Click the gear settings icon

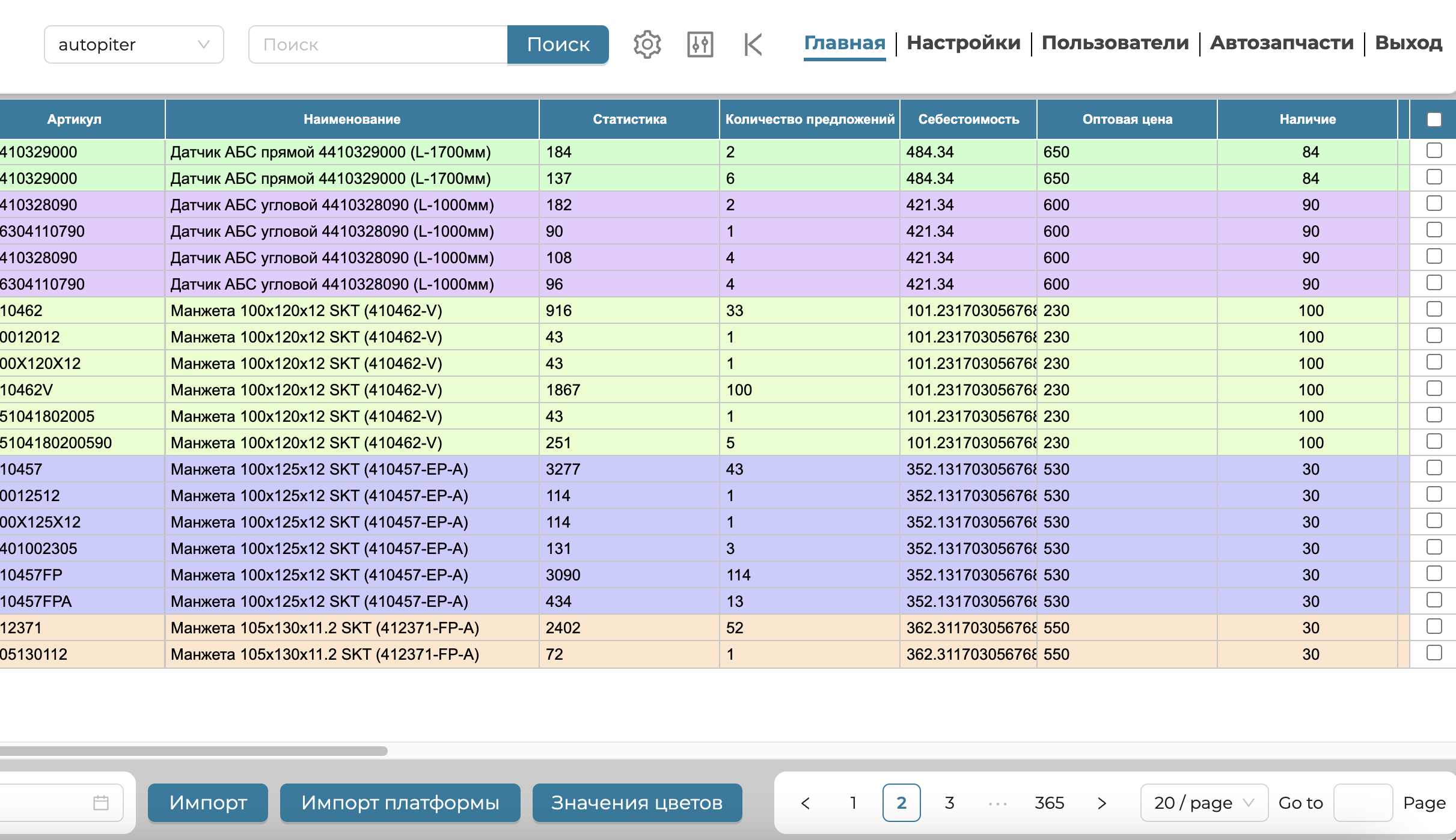coord(647,44)
